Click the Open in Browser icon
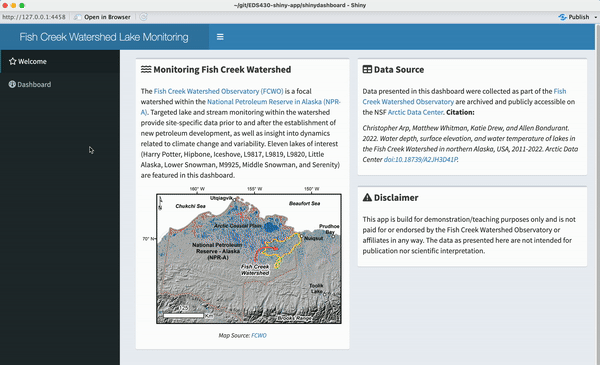600x365 pixels. (78, 17)
